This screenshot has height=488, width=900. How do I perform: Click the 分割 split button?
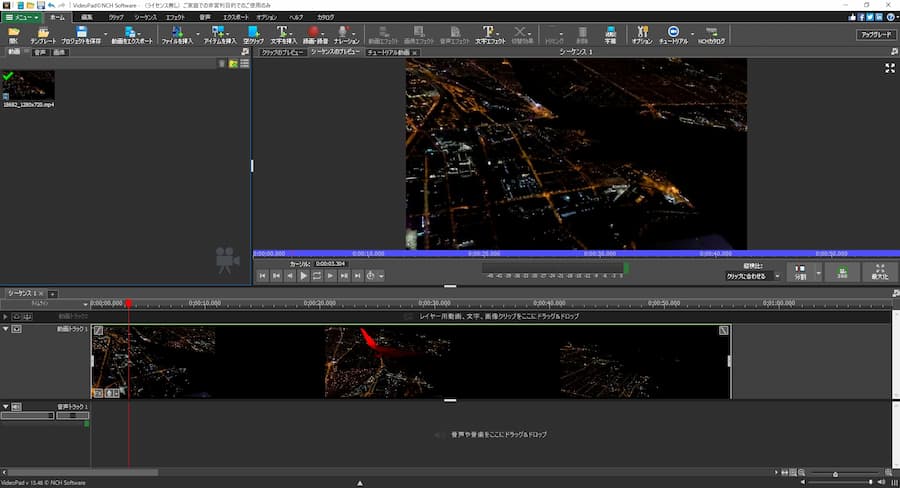point(799,272)
